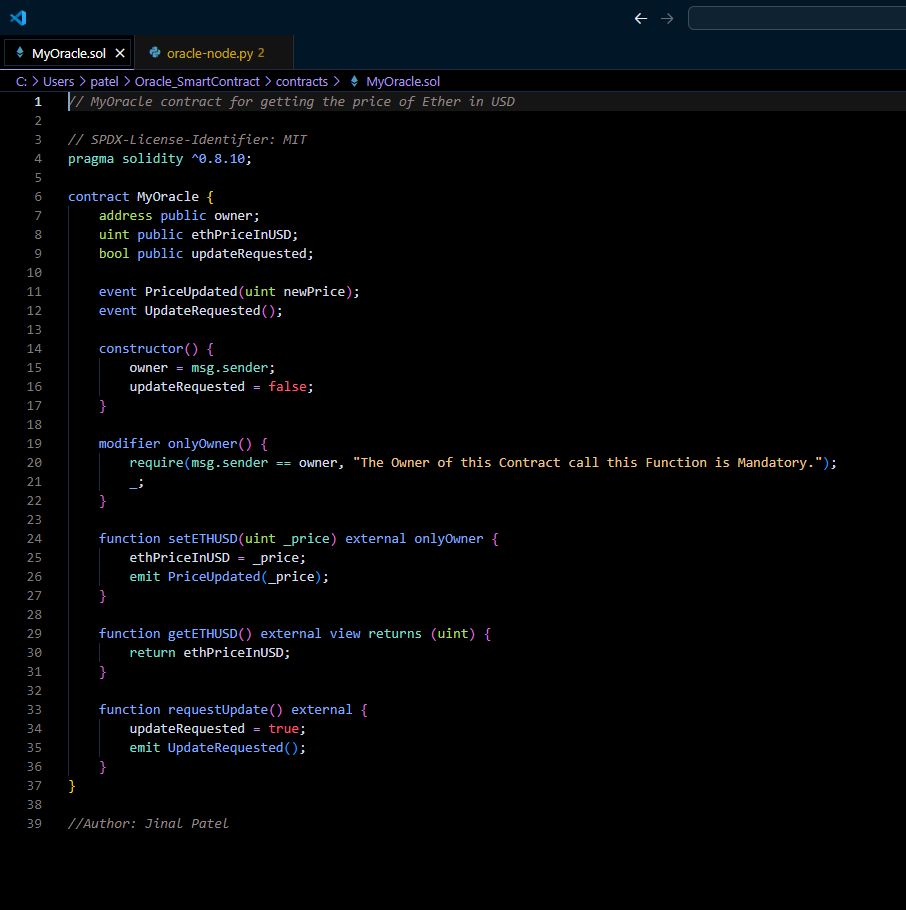This screenshot has height=910, width=906.
Task: Click the "requestUpdate" function name
Action: (218, 710)
